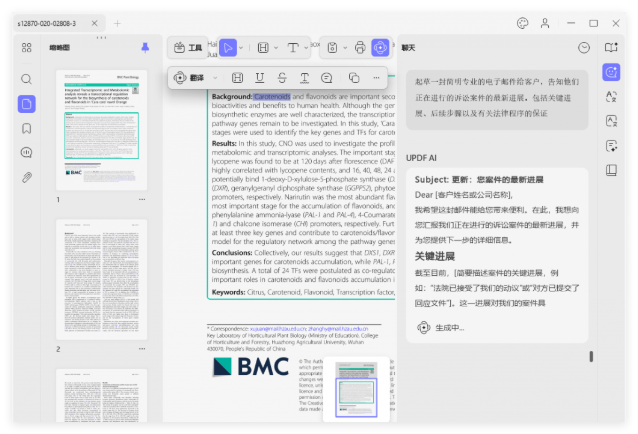This screenshot has height=434, width=638.
Task: Open the user account icon
Action: (545, 23)
